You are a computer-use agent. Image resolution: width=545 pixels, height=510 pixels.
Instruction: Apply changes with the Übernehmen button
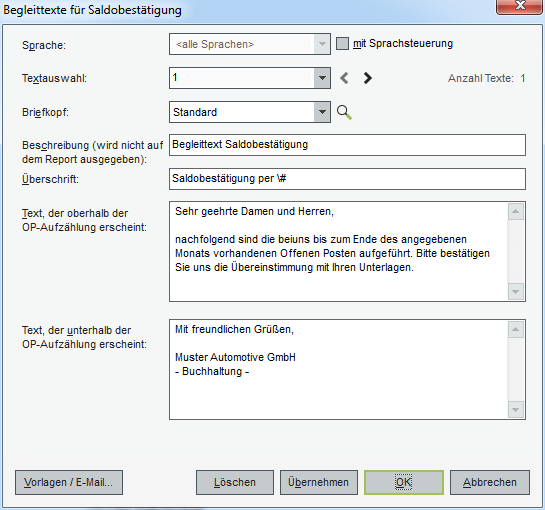coord(319,482)
